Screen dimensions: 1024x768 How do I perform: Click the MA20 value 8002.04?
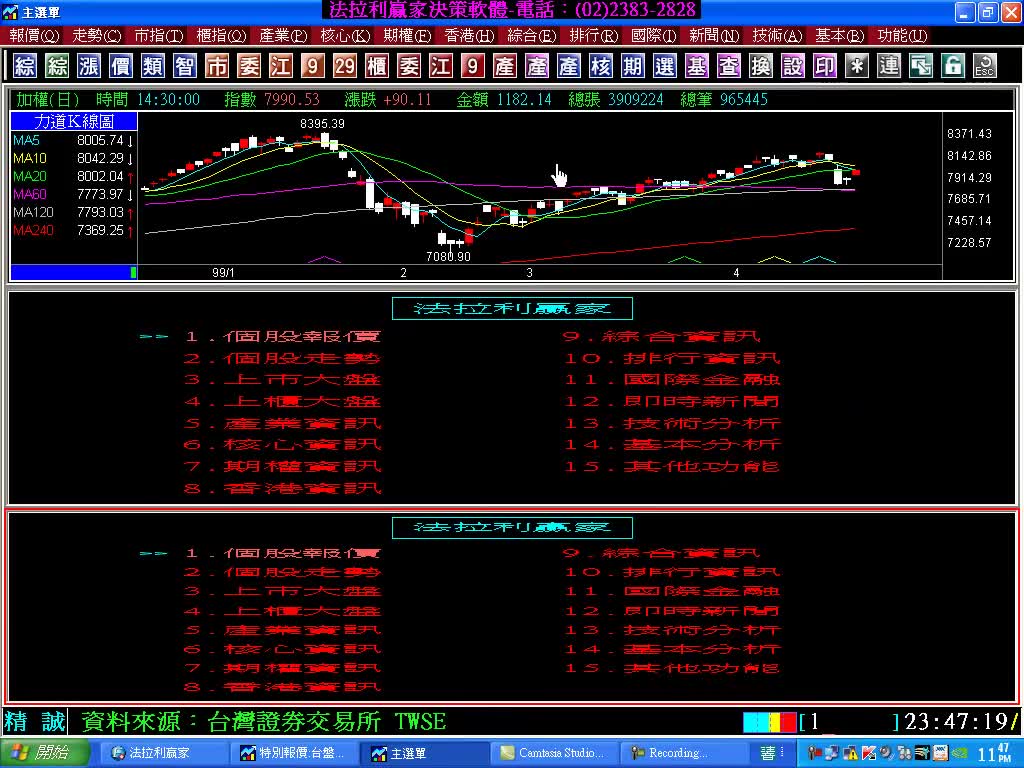(x=100, y=176)
